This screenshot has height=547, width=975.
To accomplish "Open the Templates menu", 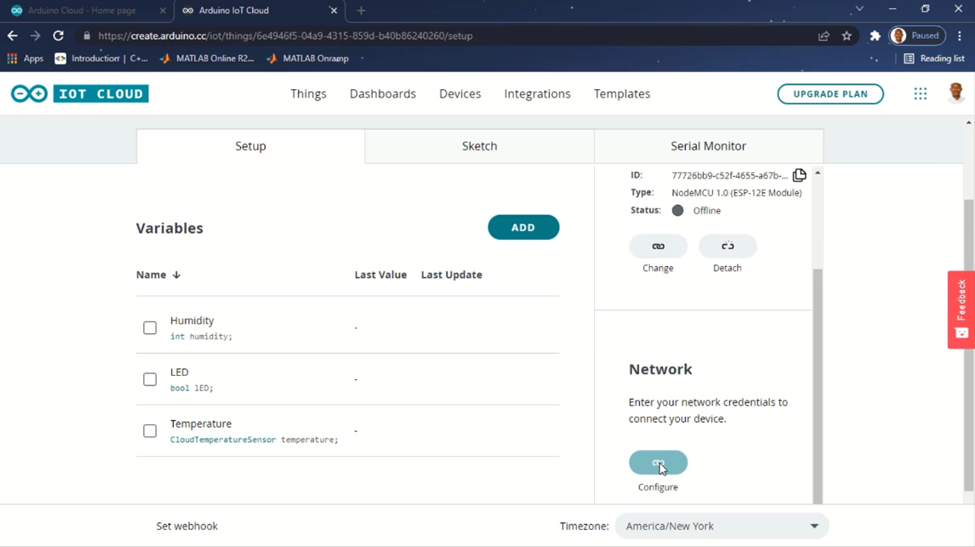I will coord(622,94).
